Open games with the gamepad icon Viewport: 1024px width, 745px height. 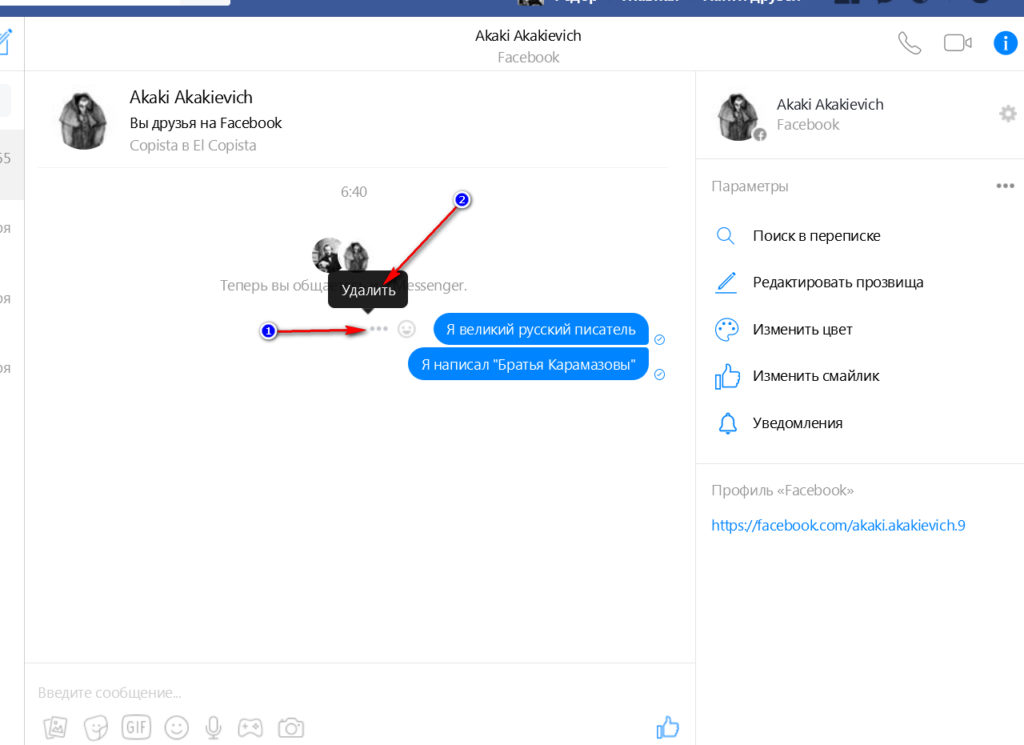(250, 727)
